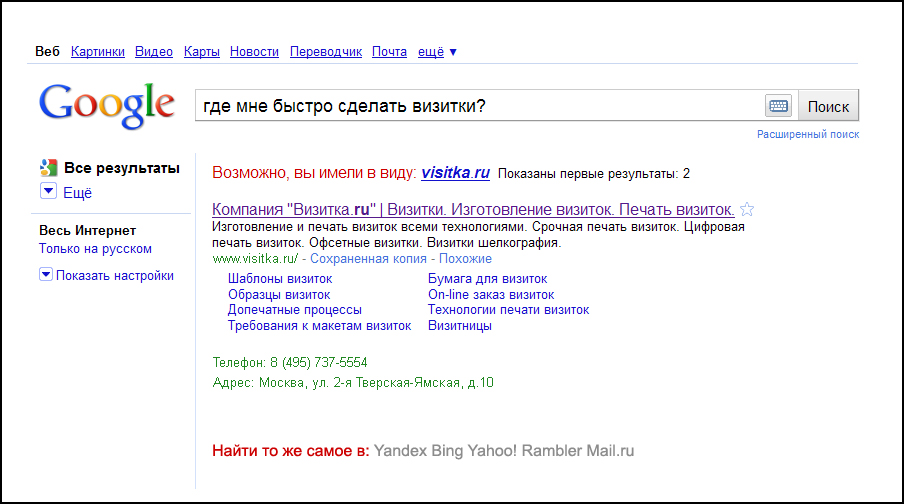
Task: Open On-line заказ визиток sitelink
Action: click(491, 295)
